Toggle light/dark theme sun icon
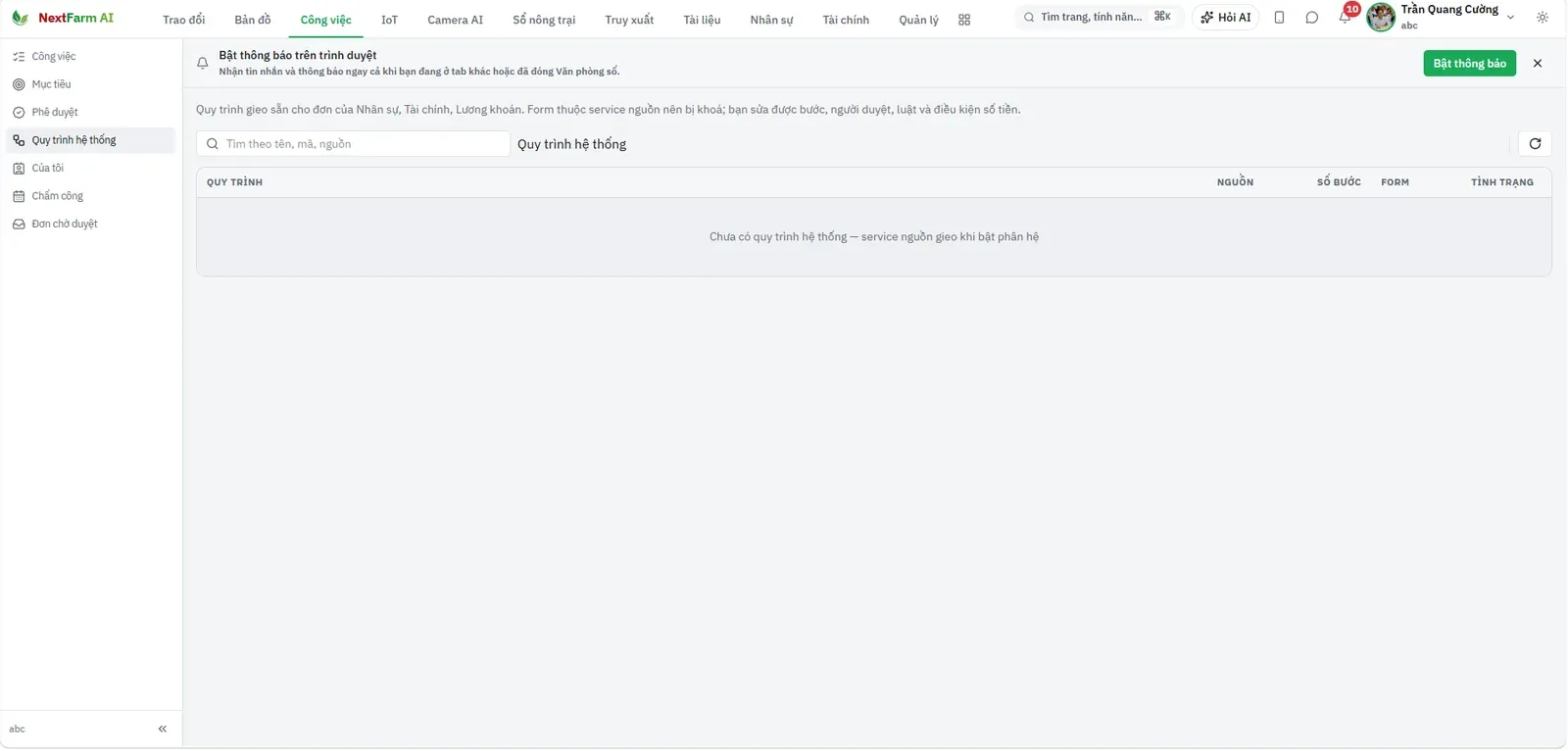 [x=1543, y=18]
